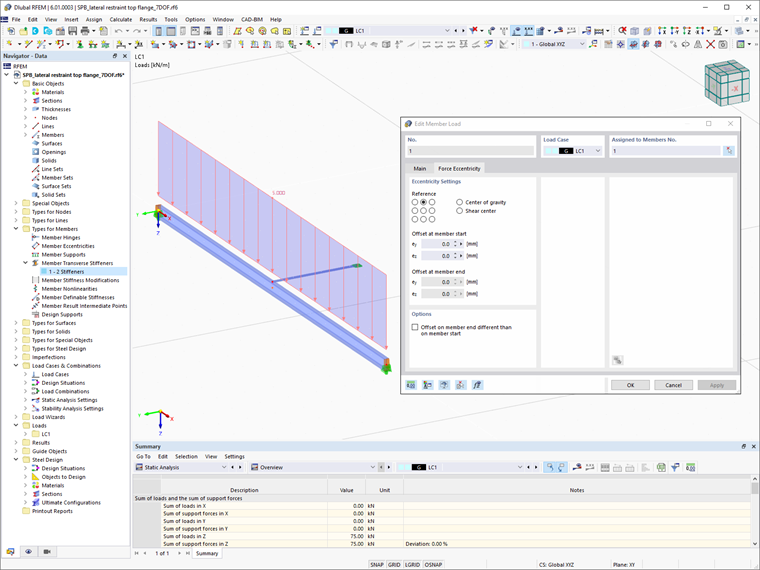Select the bottom-right reference point radio button

pos(432,220)
